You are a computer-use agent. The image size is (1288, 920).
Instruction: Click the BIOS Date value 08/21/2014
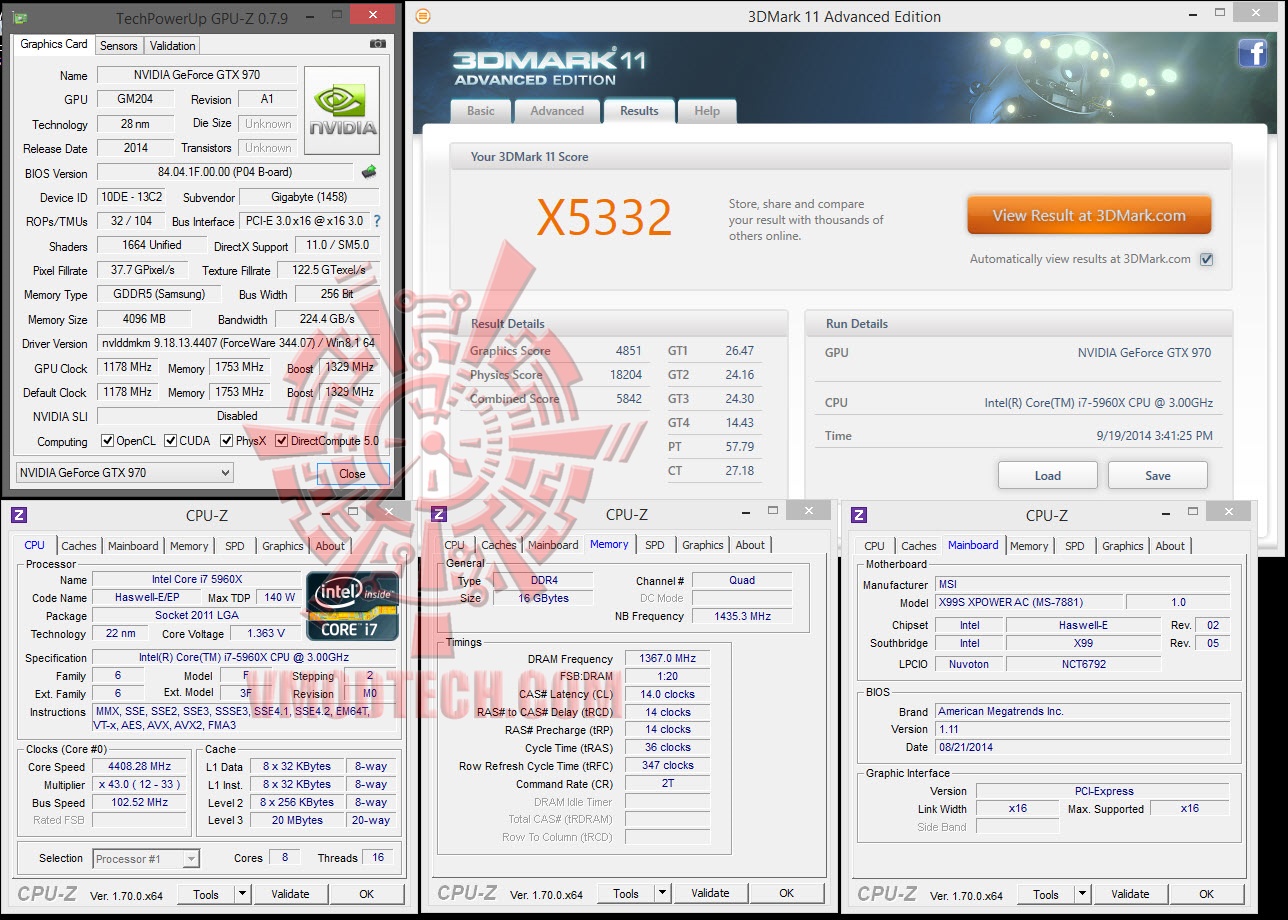click(x=1083, y=747)
